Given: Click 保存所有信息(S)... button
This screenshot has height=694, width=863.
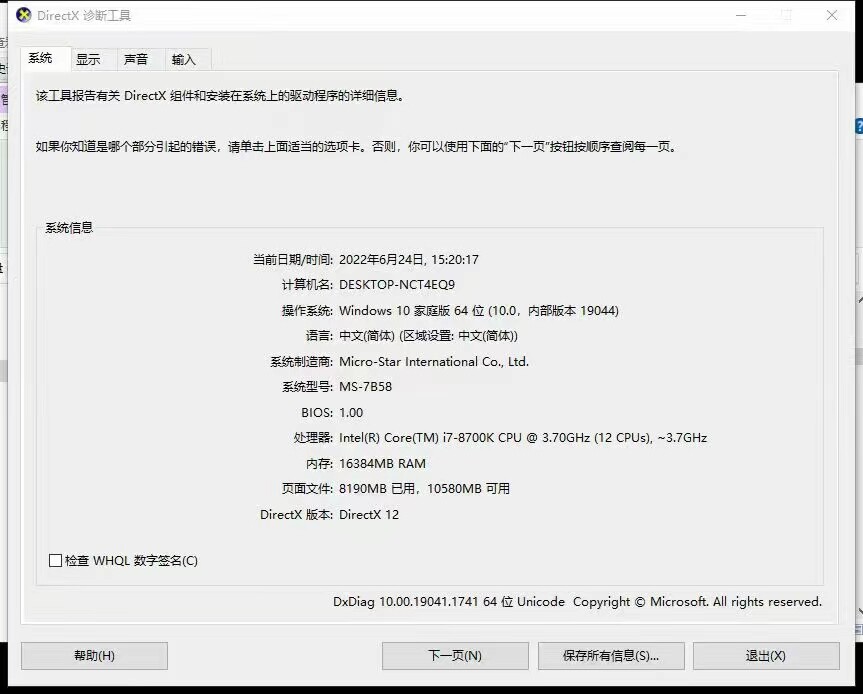Looking at the screenshot, I should [610, 656].
